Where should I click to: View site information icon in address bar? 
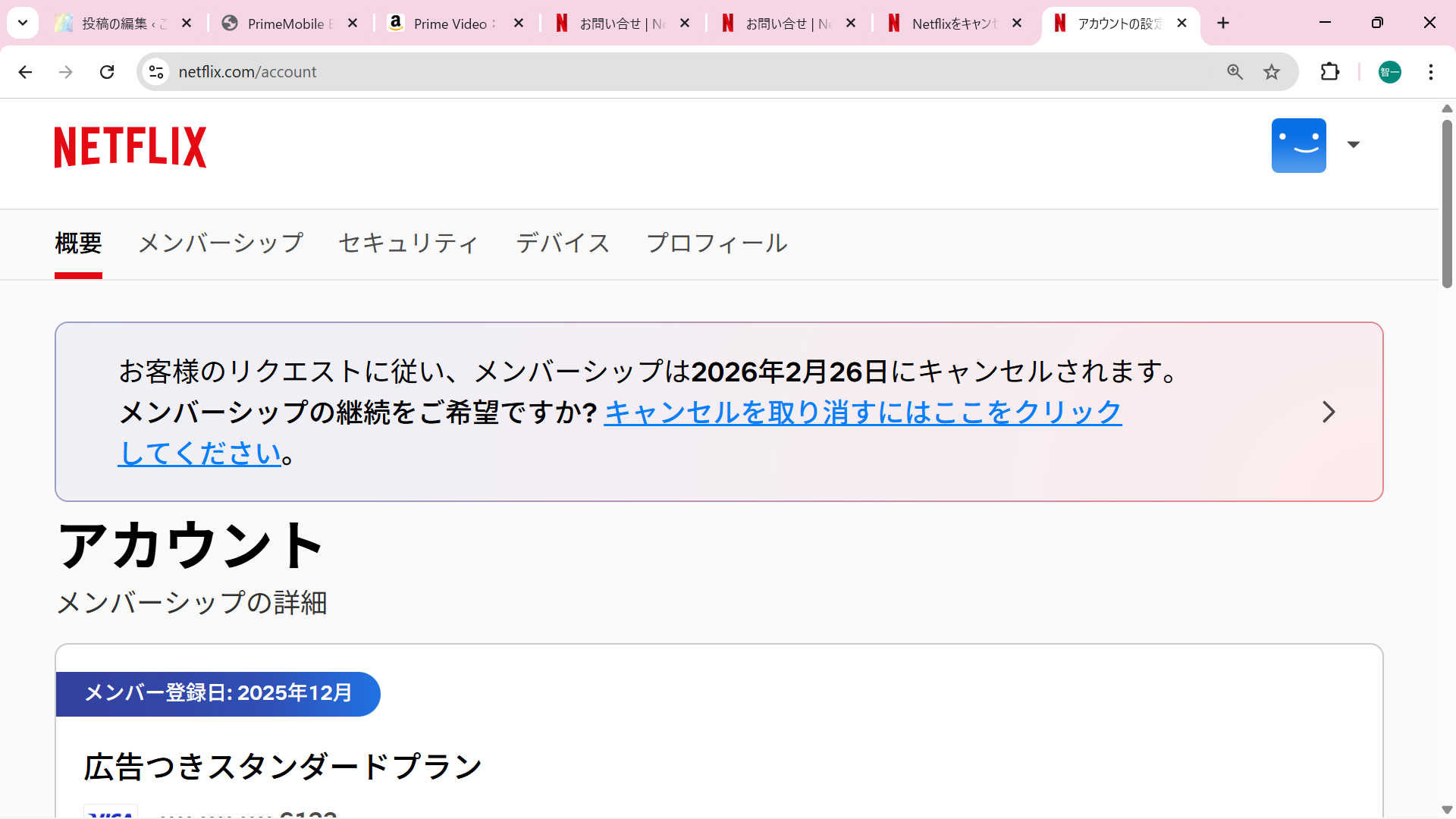click(156, 72)
